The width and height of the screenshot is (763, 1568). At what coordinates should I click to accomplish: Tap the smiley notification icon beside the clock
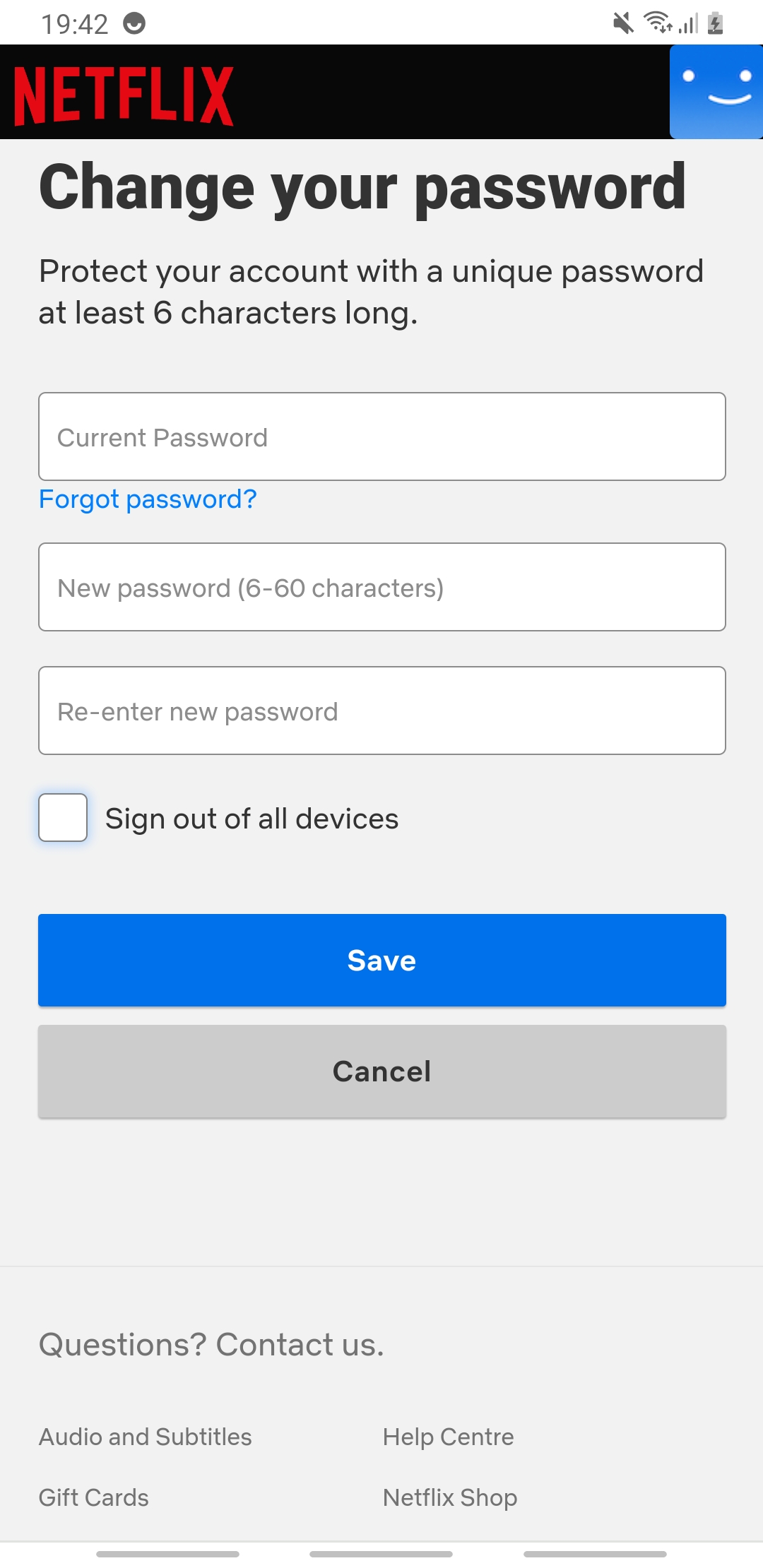coord(134,24)
